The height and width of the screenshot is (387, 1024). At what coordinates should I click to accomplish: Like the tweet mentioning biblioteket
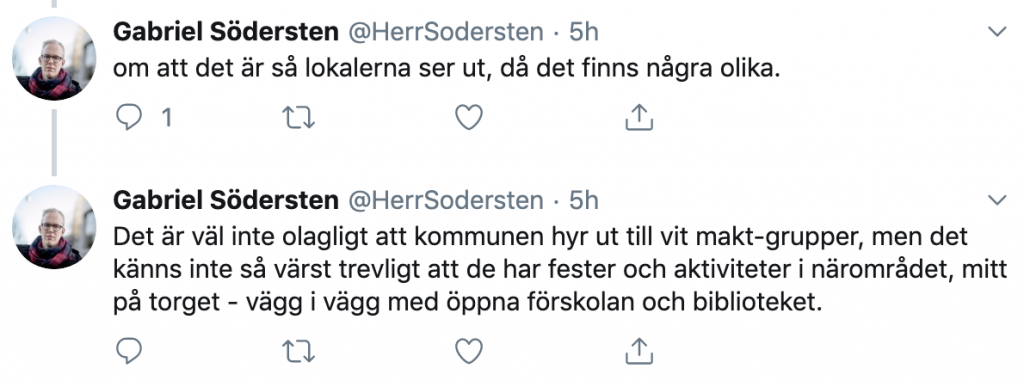coord(468,351)
